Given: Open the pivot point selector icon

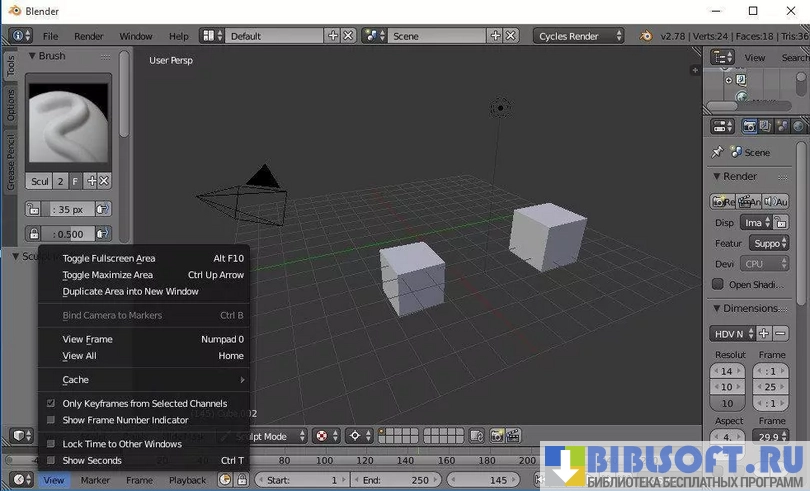Looking at the screenshot, I should click(355, 436).
